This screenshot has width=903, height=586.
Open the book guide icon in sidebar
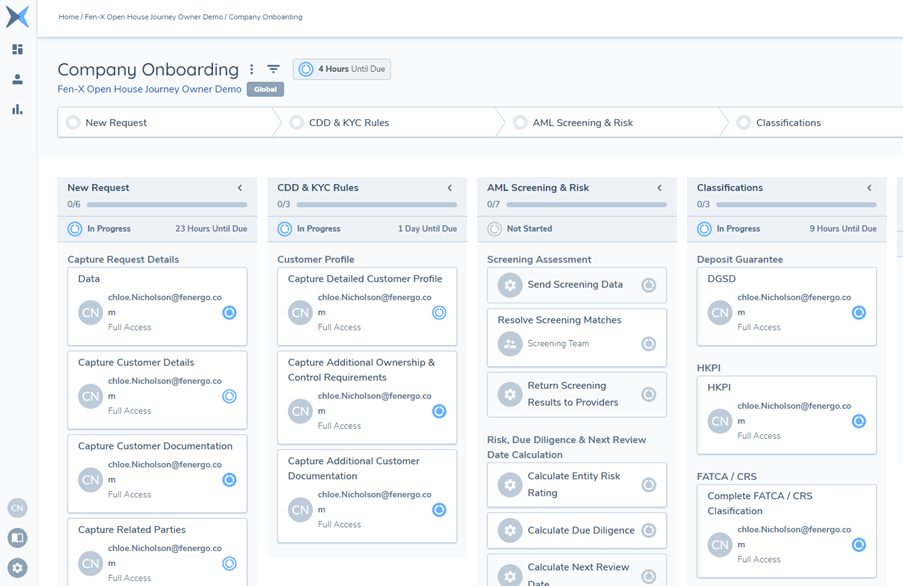tap(17, 538)
